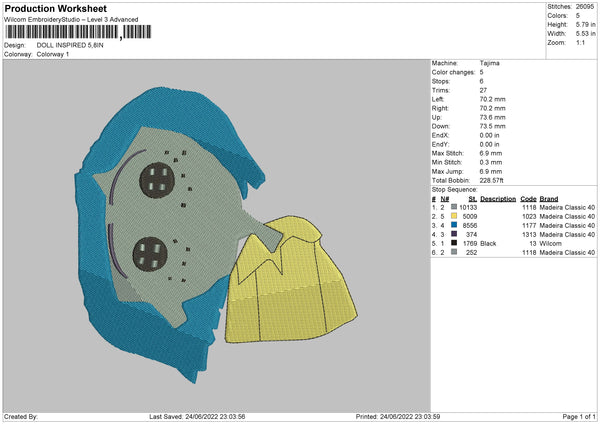Click stitch count 374 in row 4
This screenshot has width=600, height=424.
pyautogui.click(x=471, y=235)
